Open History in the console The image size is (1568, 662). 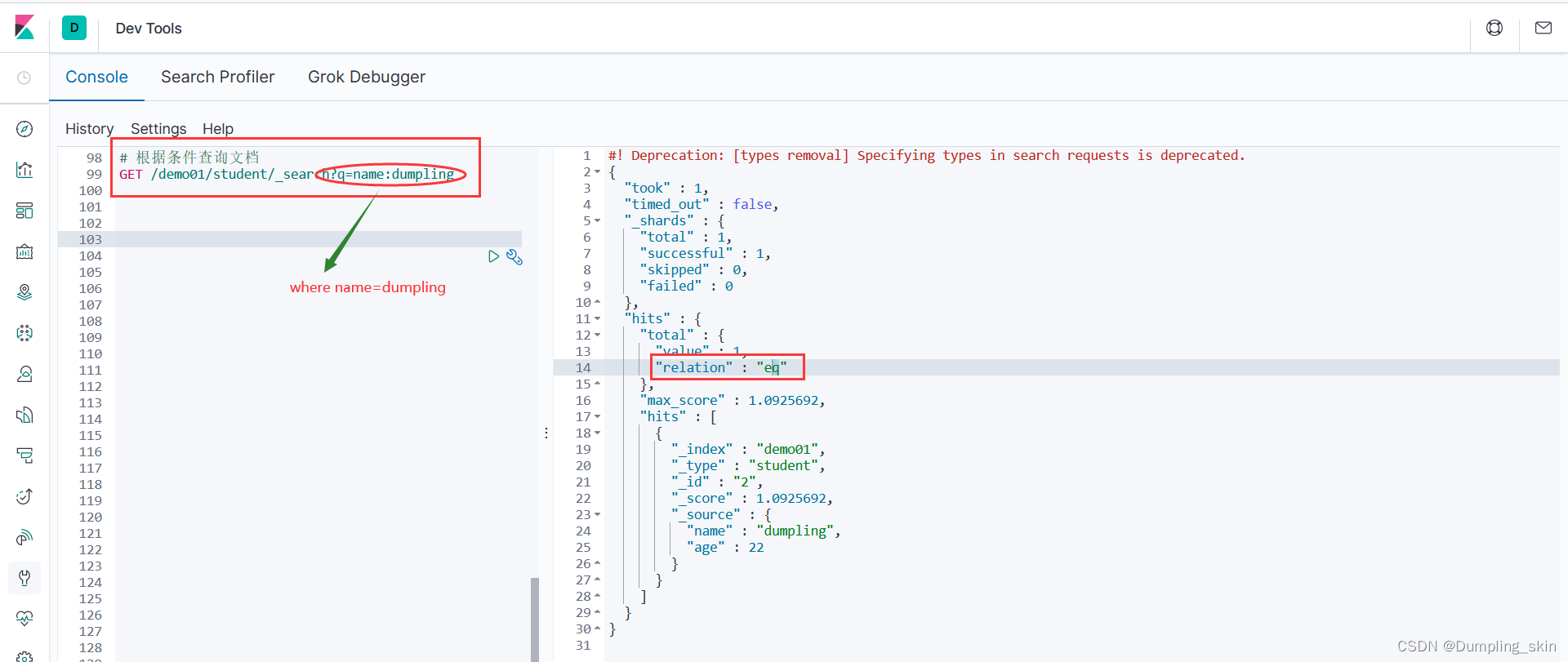point(89,129)
